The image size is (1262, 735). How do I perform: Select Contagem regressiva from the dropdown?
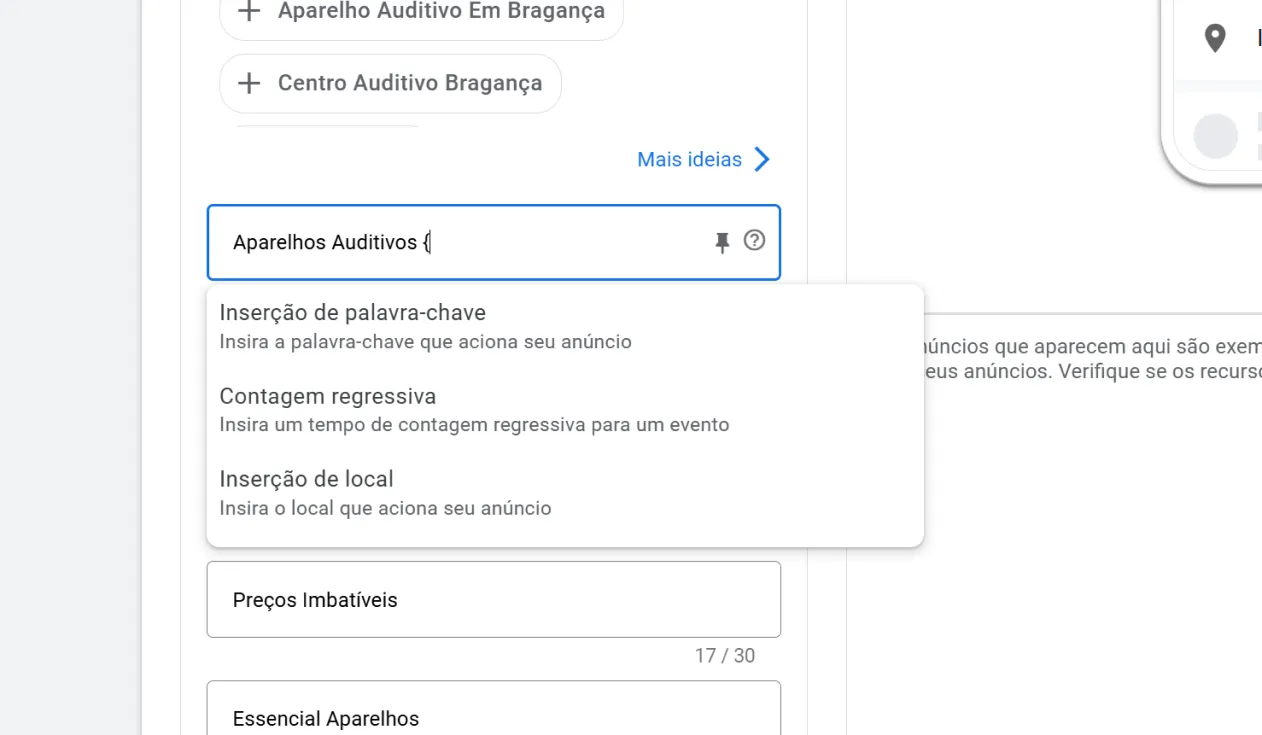point(328,396)
